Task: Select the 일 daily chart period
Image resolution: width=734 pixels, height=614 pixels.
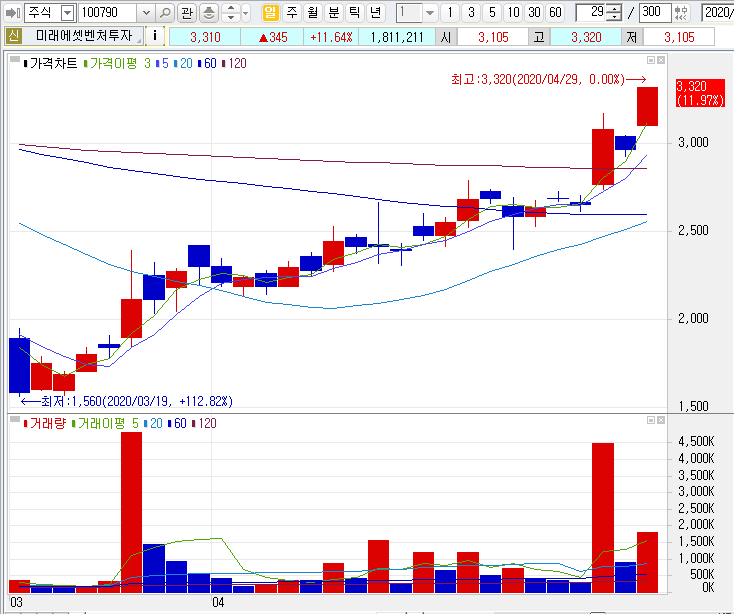Action: point(270,13)
